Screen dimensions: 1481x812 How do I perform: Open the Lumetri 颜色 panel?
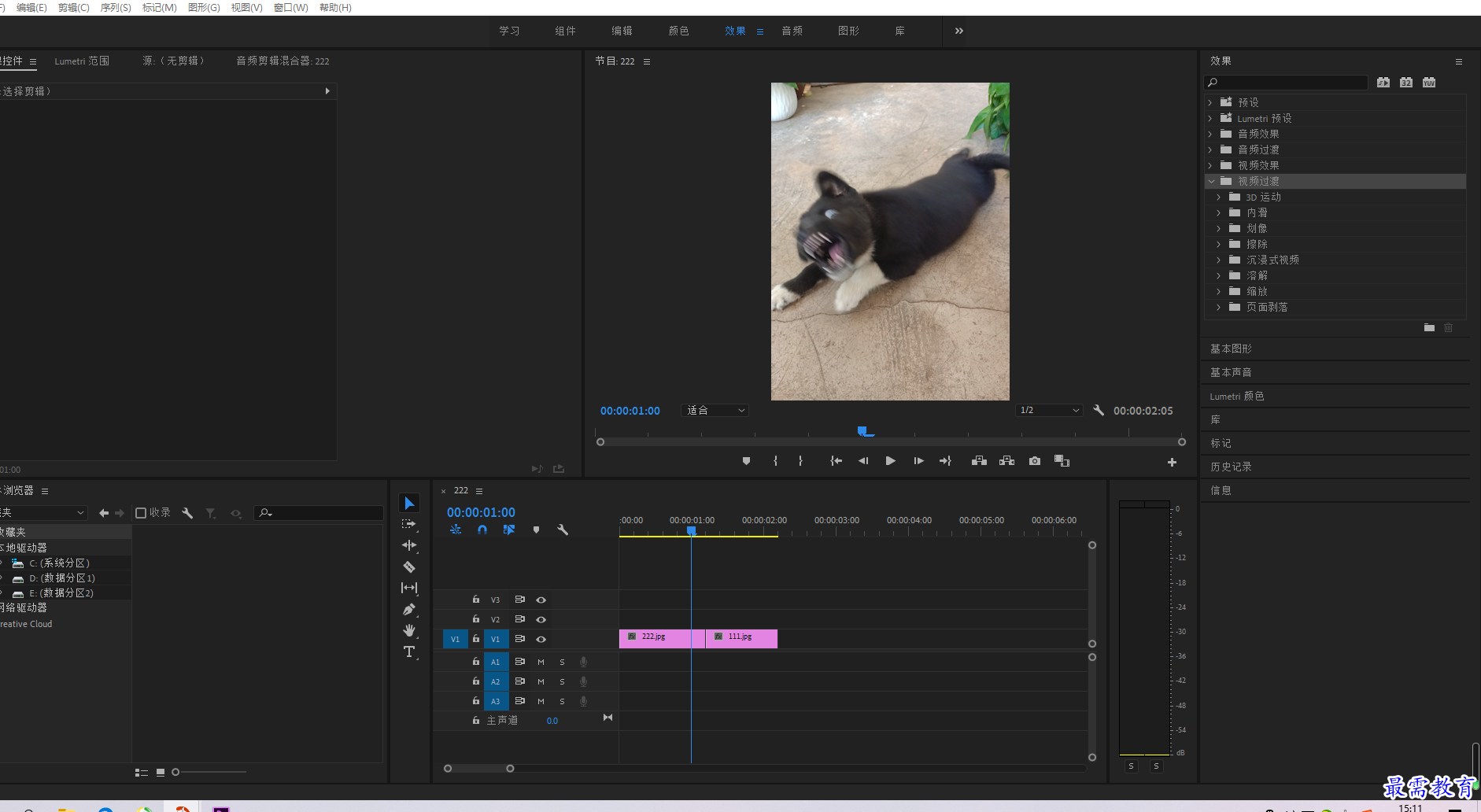[1237, 396]
